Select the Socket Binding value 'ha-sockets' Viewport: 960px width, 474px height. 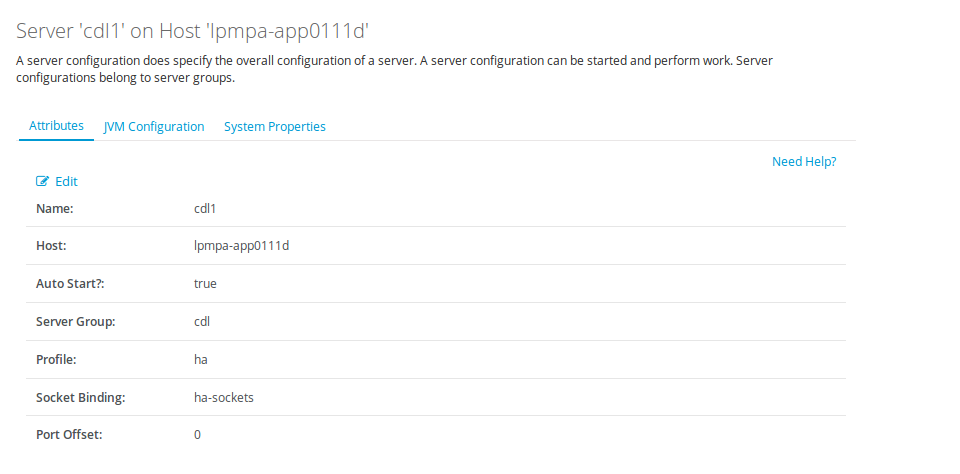224,397
